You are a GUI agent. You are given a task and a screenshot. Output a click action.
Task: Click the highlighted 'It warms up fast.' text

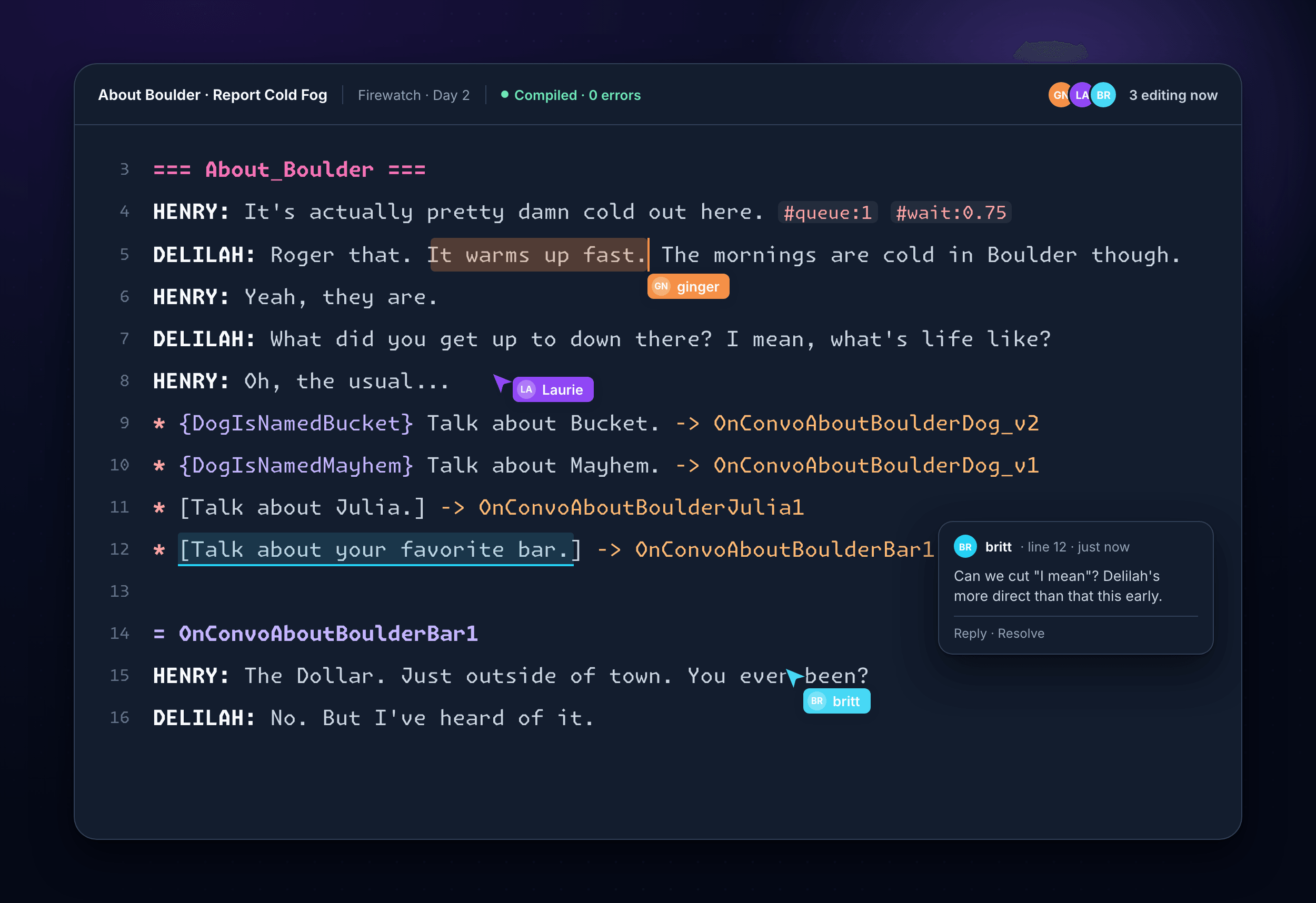538,255
